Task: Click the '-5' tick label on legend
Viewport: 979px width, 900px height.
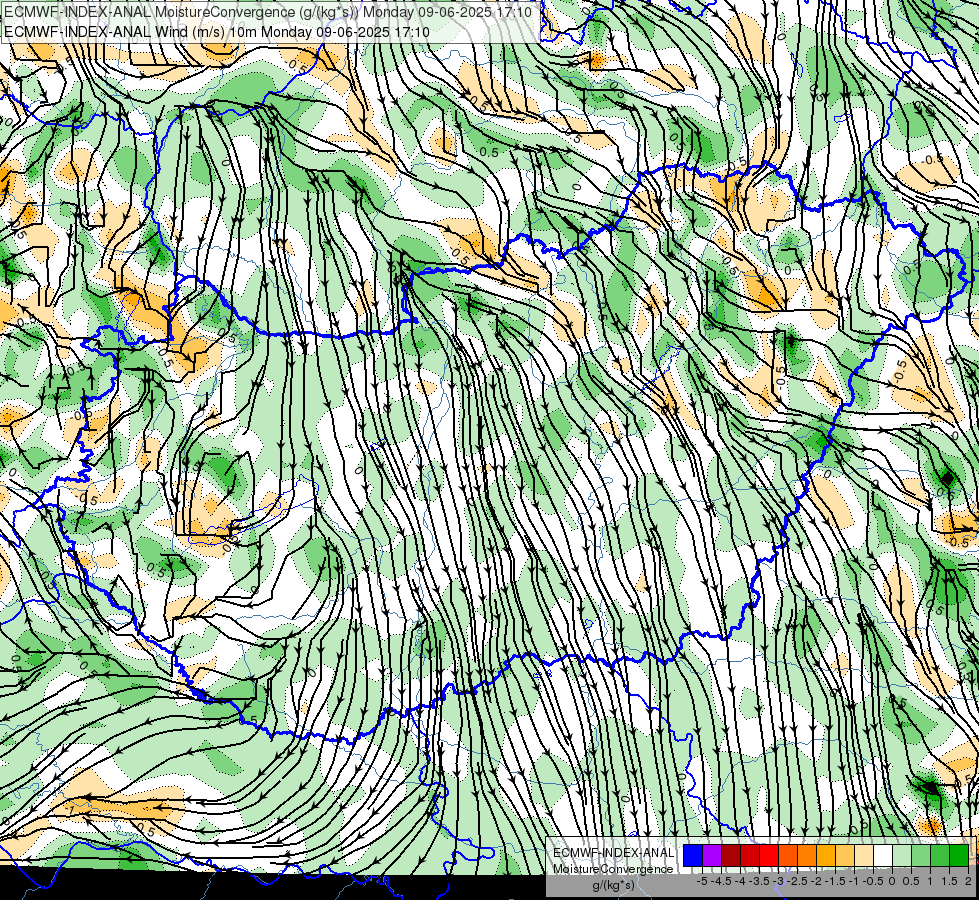Action: point(702,881)
